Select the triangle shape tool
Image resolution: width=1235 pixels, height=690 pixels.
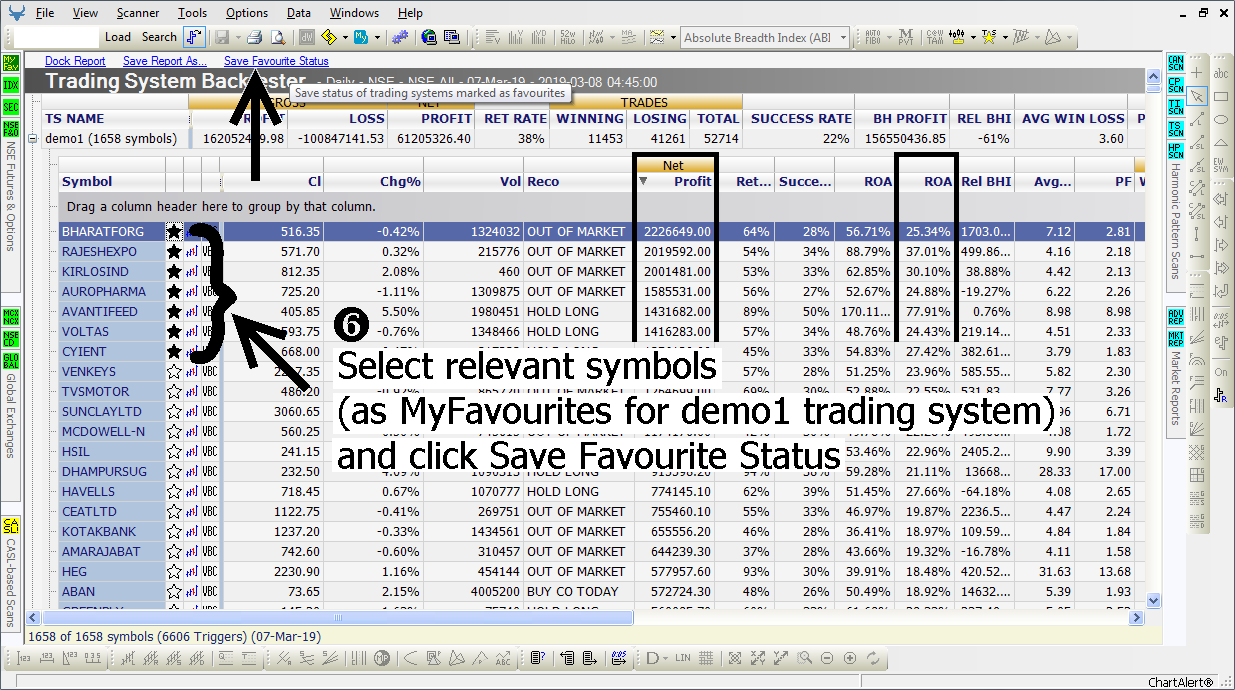point(1221,143)
